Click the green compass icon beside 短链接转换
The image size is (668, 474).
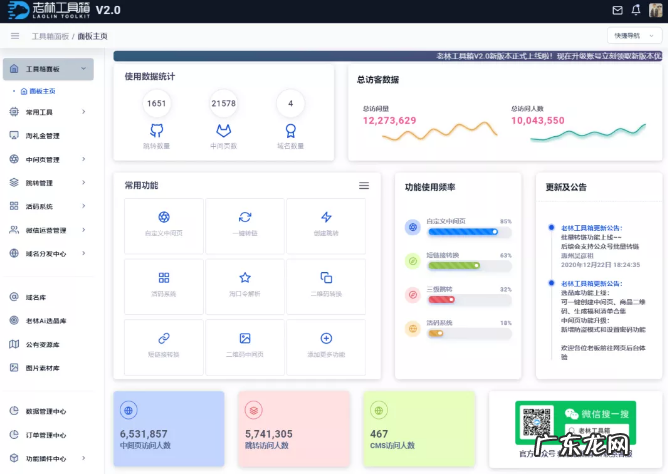[x=412, y=261]
